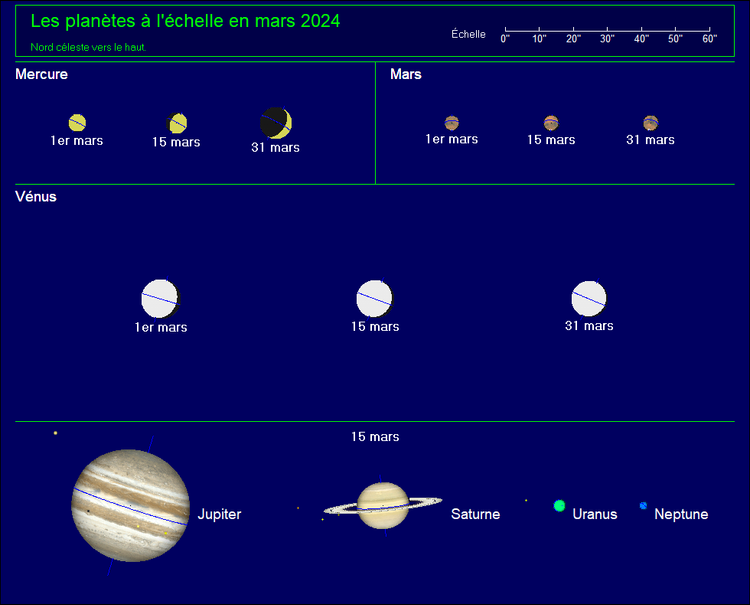
Task: Click the green Uranus disc
Action: click(559, 506)
